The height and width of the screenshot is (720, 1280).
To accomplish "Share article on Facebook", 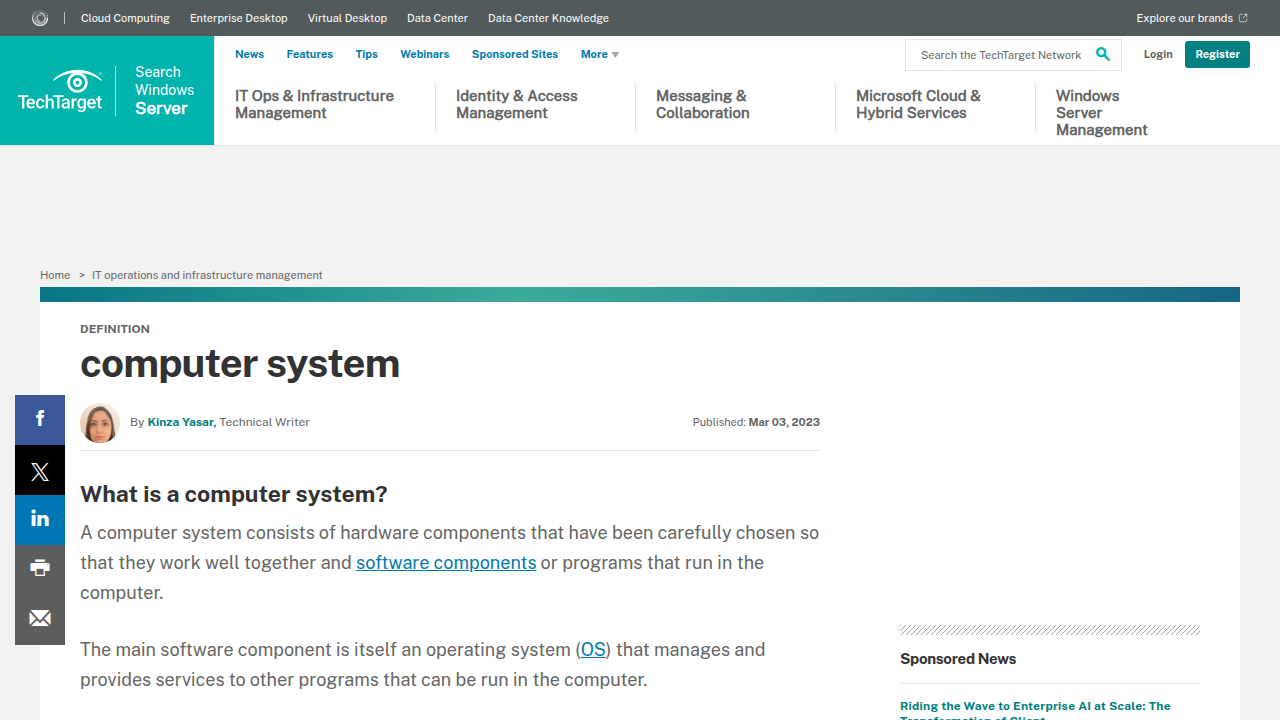I will click(x=40, y=419).
